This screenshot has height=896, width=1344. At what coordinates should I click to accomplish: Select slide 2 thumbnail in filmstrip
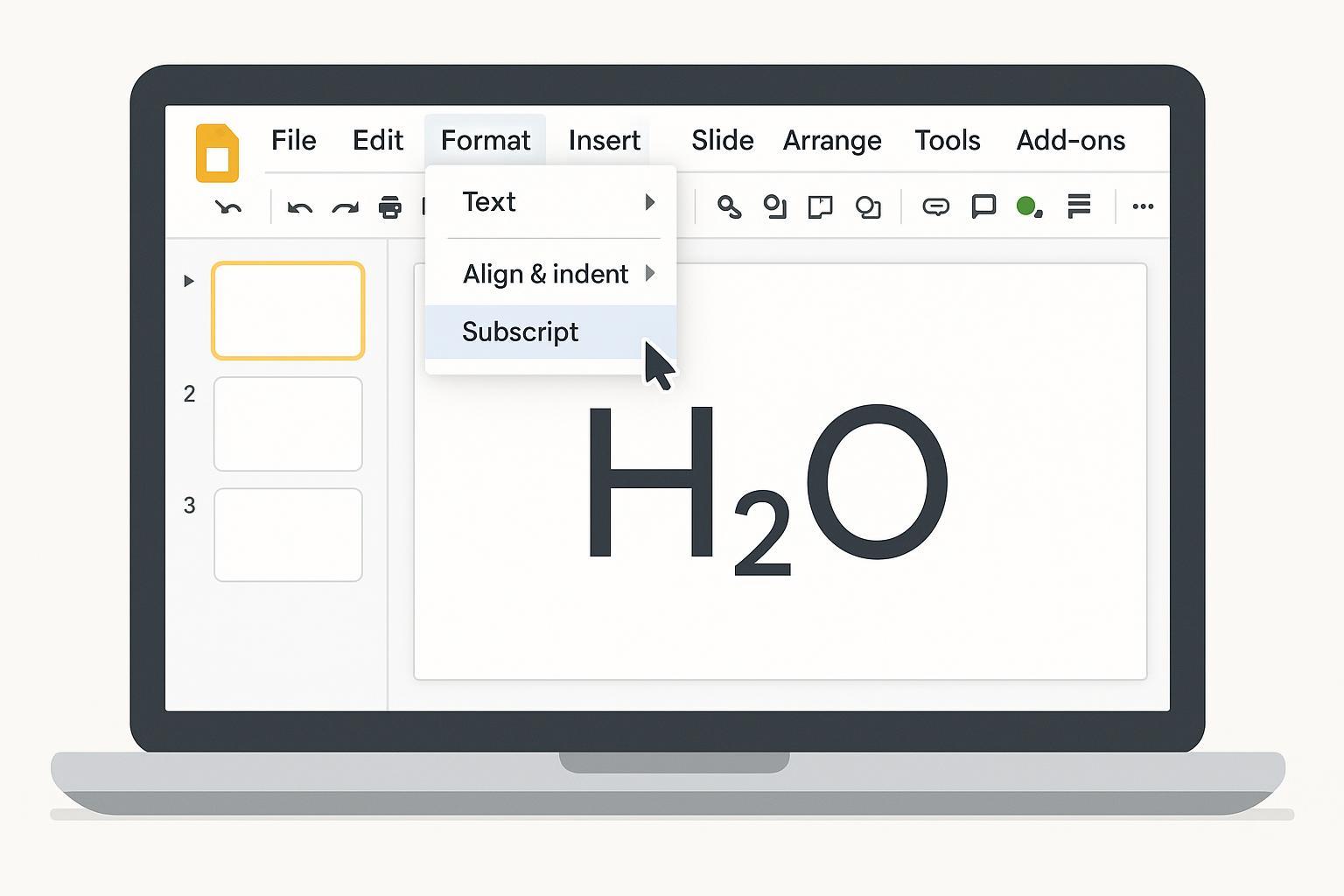(288, 424)
